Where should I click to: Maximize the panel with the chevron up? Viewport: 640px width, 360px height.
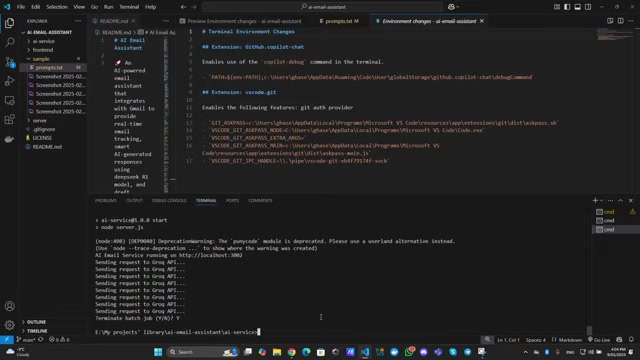[x=620, y=200]
